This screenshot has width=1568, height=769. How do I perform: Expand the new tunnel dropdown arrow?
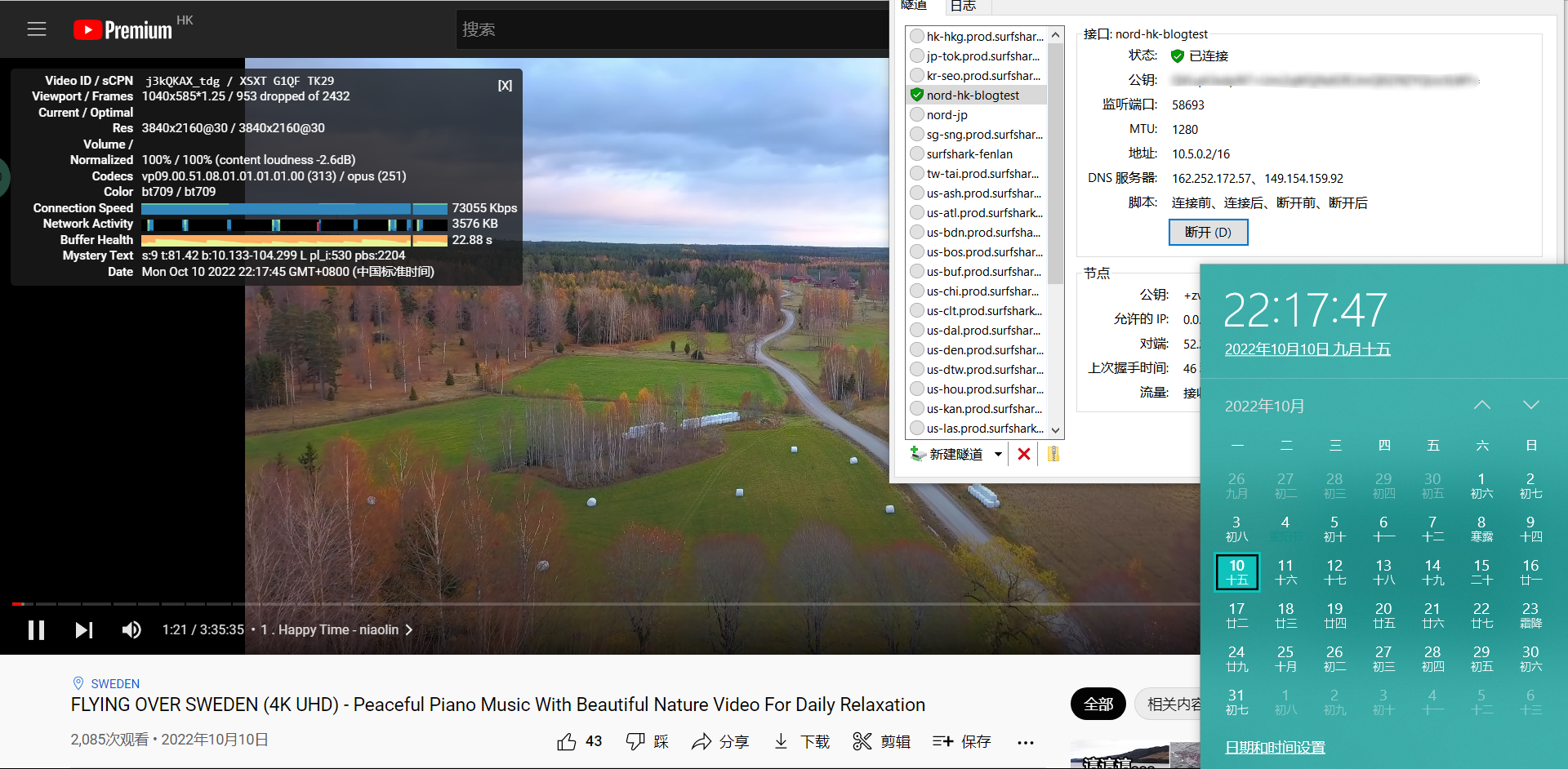tap(998, 455)
